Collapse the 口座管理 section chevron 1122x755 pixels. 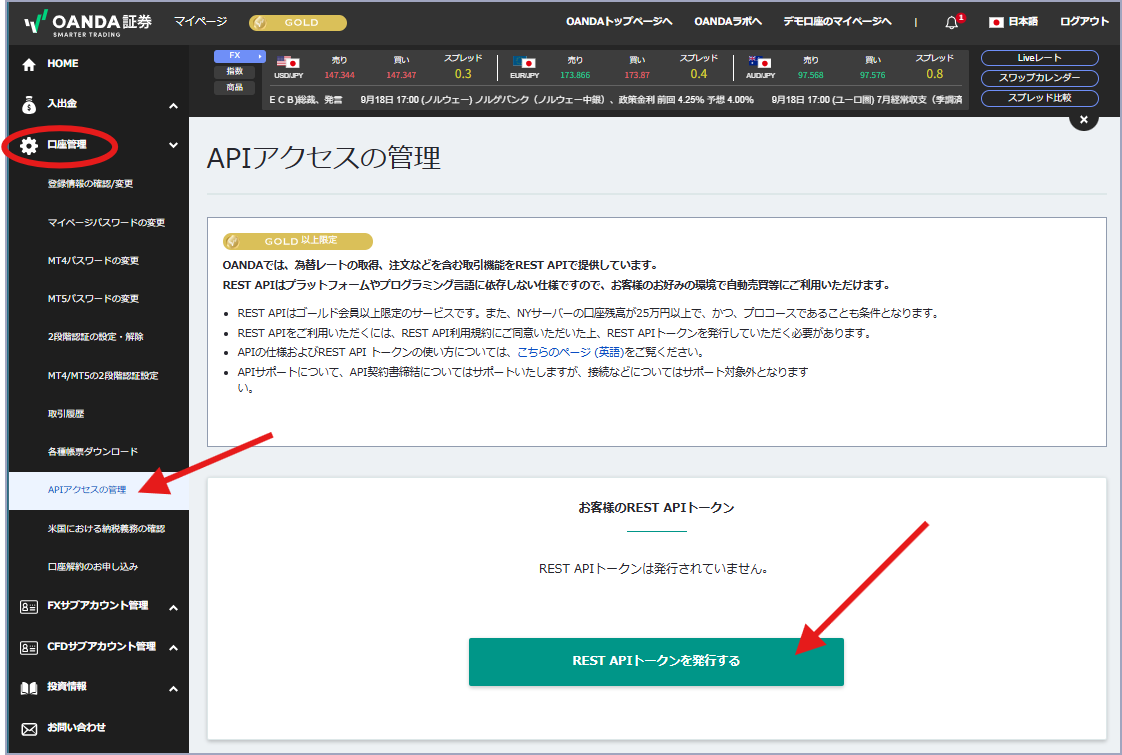(173, 145)
